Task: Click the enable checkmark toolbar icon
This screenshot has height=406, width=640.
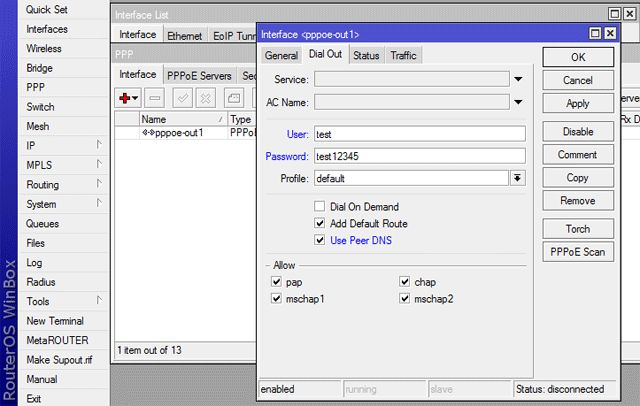Action: tap(182, 98)
